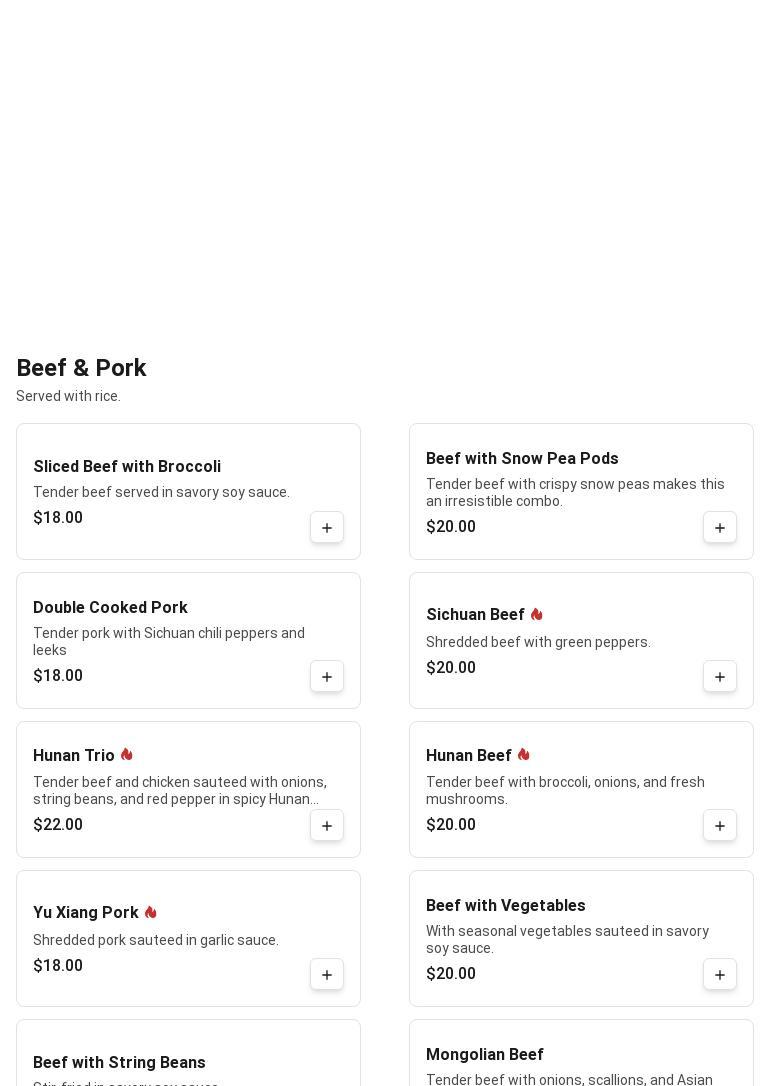Select the Mongolian Beef menu item
The width and height of the screenshot is (770, 1086).
485,1055
